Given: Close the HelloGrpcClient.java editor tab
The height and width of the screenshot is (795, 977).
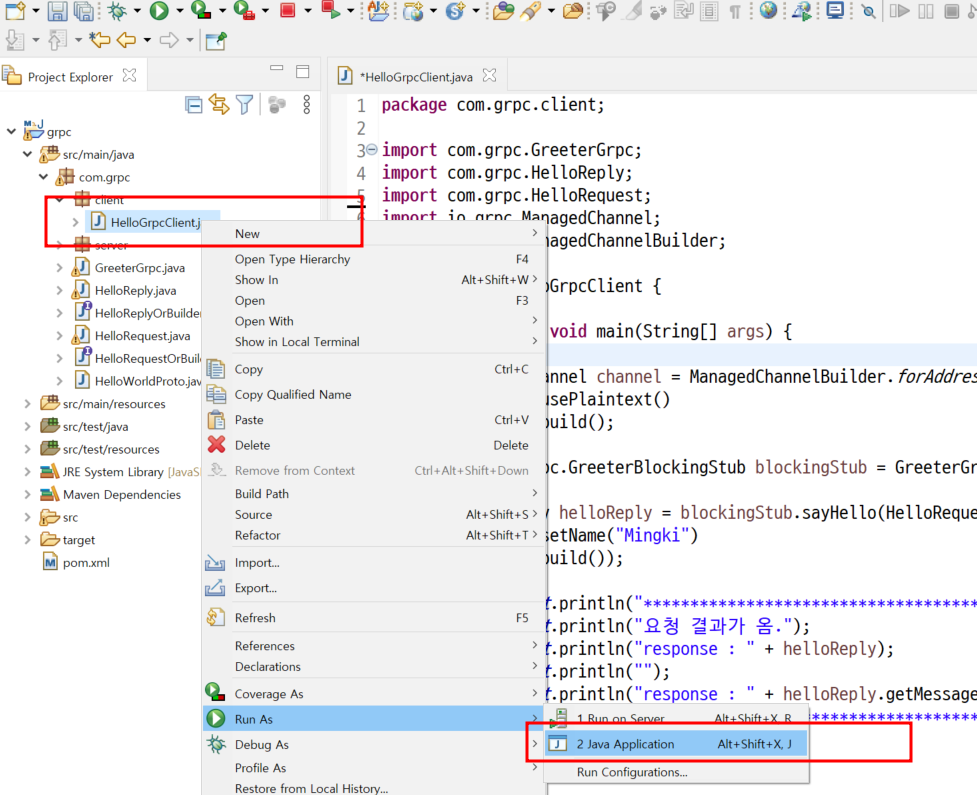Looking at the screenshot, I should [x=490, y=75].
